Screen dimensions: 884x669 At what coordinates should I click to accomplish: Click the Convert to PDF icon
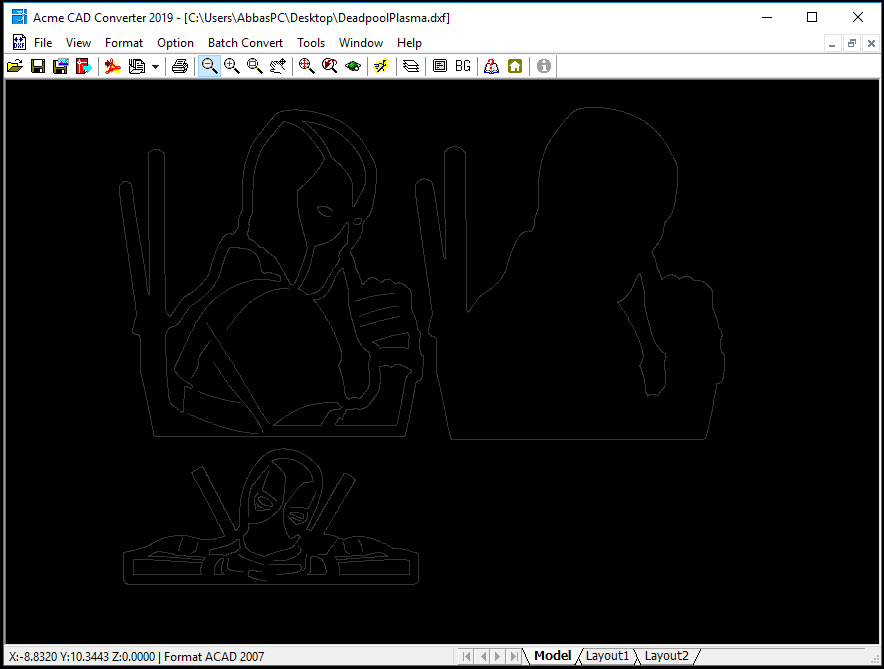pos(113,67)
